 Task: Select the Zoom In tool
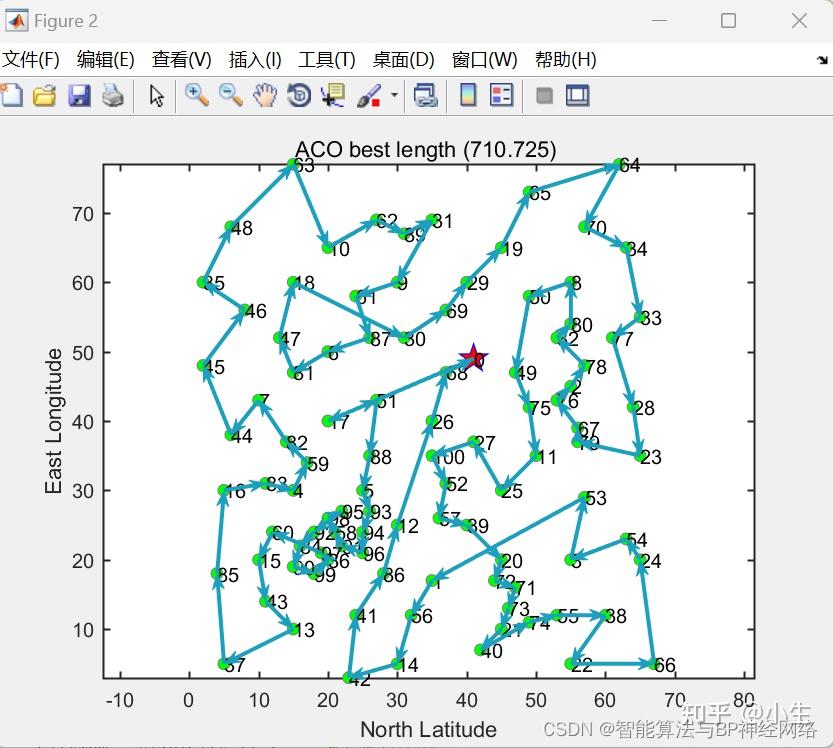[197, 96]
